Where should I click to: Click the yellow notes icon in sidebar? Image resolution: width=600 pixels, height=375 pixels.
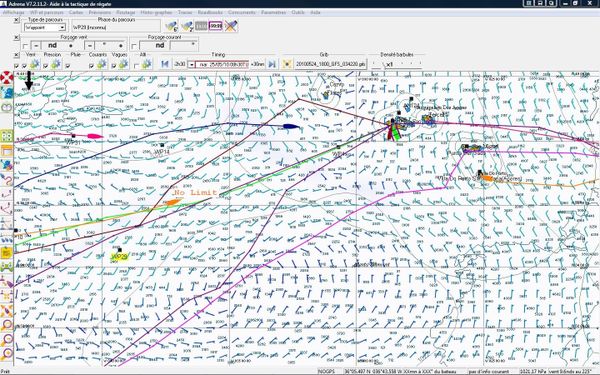(x=7, y=253)
